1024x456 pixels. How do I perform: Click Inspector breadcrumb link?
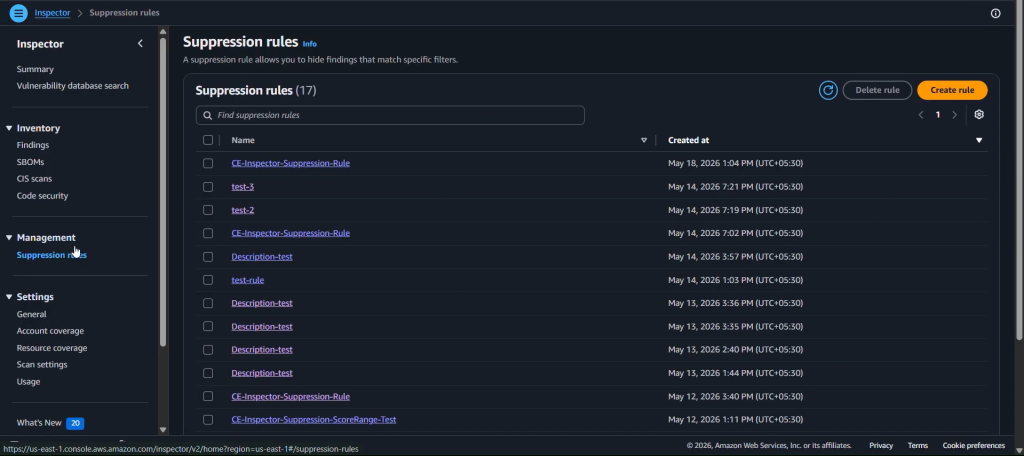click(52, 13)
